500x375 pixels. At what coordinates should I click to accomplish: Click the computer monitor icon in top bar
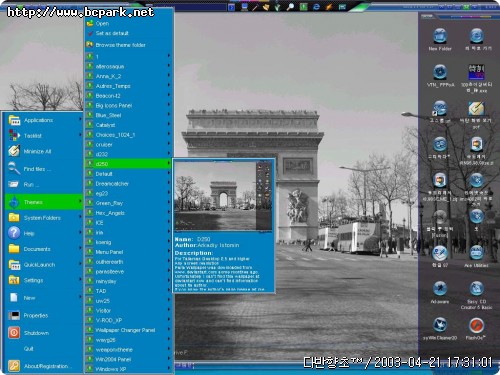244,7
